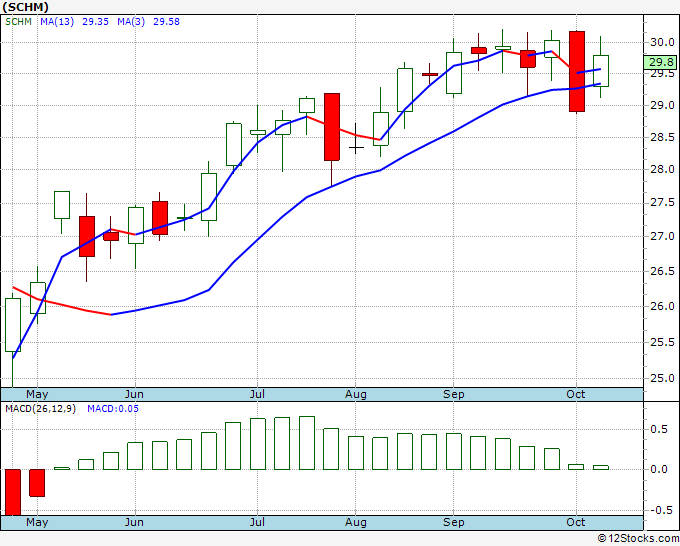
Task: Select the MACD:0.05 value label
Action: tap(113, 409)
